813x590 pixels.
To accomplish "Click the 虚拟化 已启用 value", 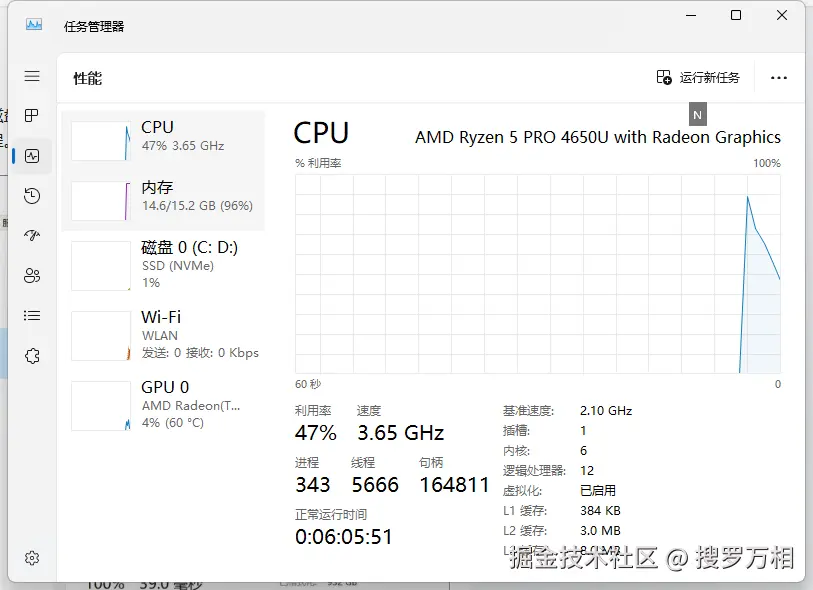I will [x=598, y=490].
